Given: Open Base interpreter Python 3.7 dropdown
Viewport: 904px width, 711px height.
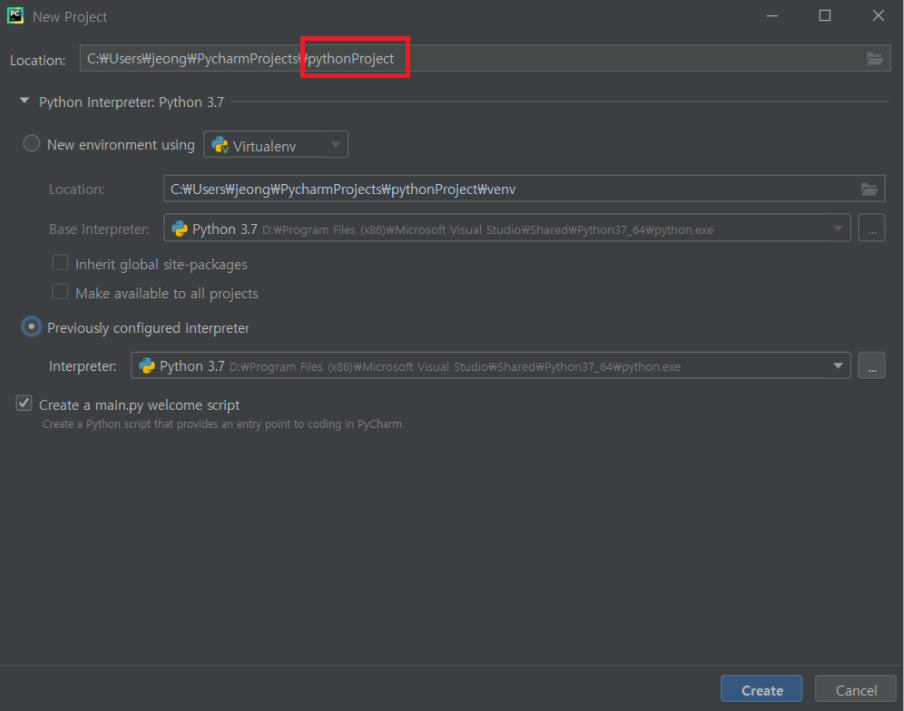Looking at the screenshot, I should 507,228.
